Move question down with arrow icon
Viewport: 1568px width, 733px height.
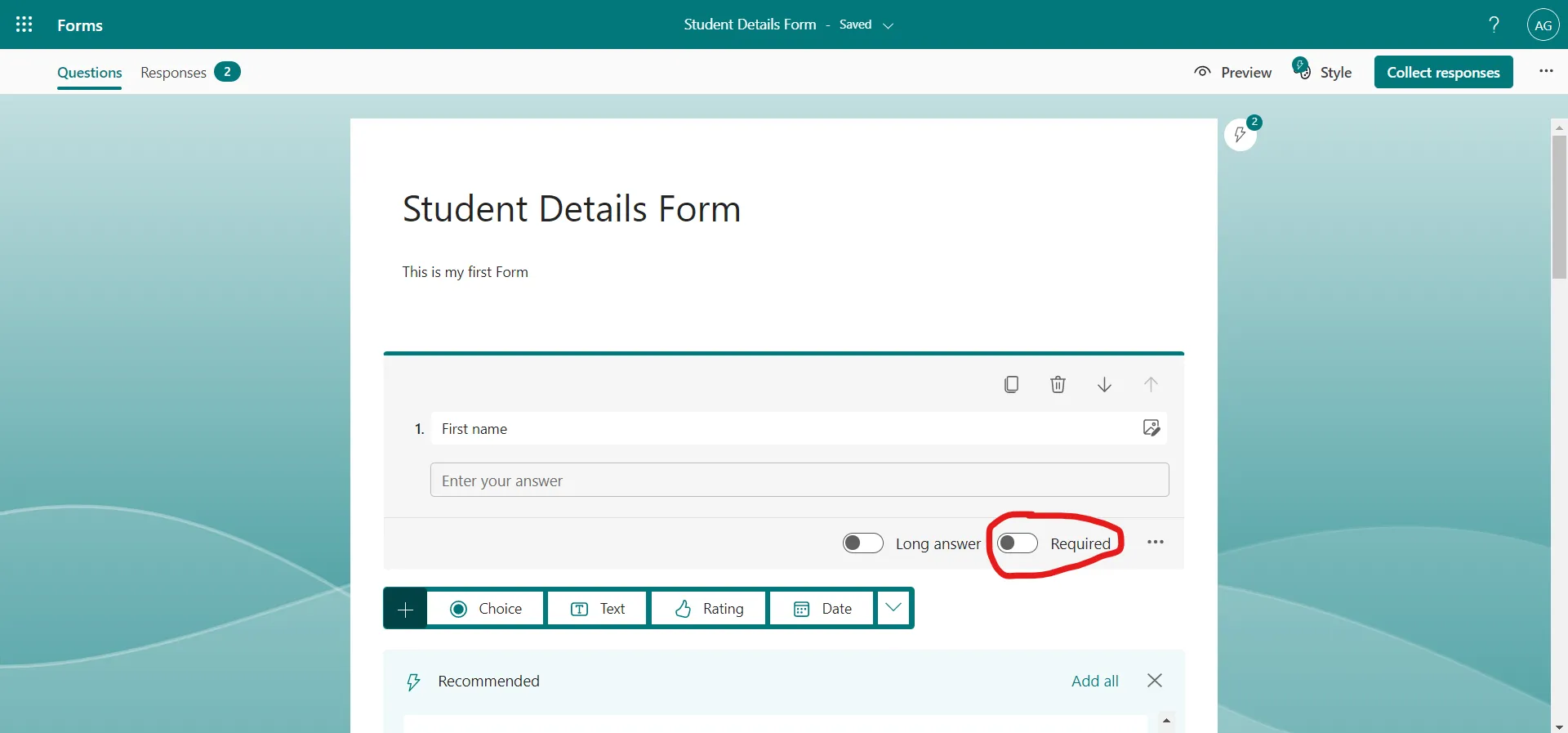1104,384
